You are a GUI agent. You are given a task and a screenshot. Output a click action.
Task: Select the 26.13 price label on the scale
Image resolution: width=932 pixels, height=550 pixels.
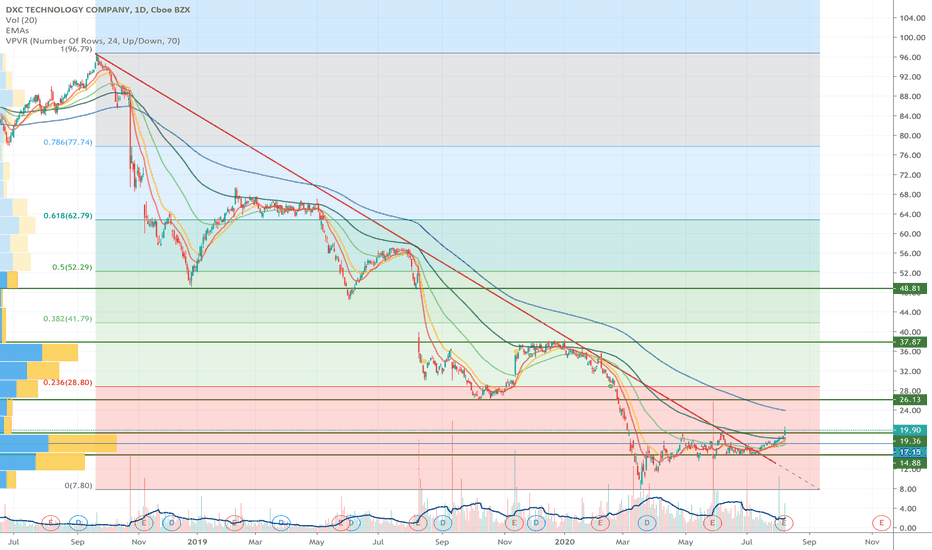coord(909,400)
